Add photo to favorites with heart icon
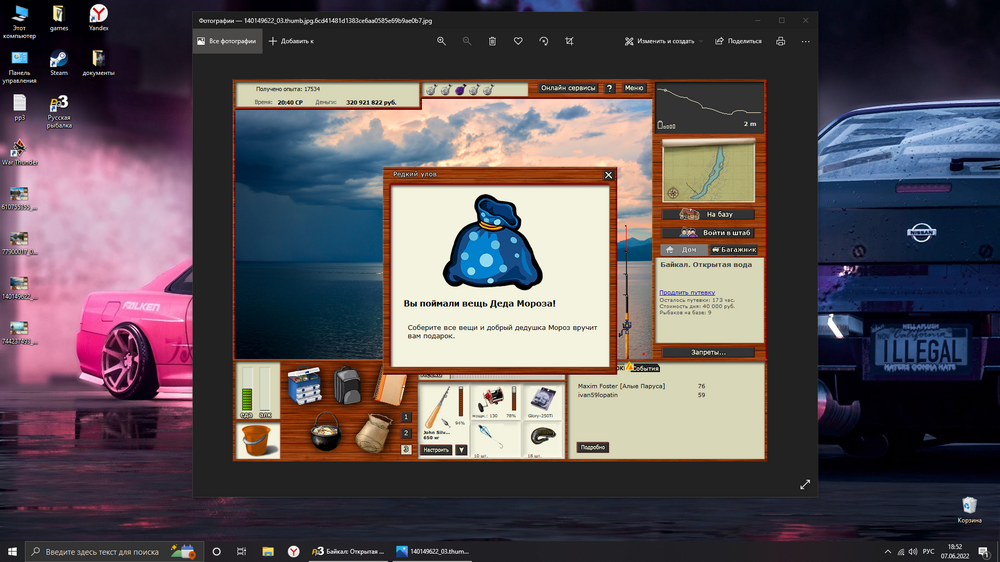This screenshot has height=562, width=1000. [518, 41]
